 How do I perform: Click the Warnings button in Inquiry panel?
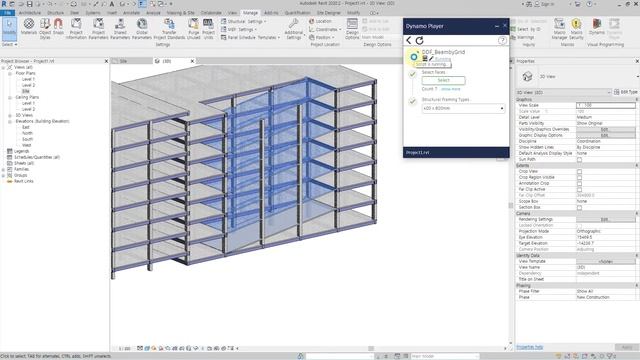click(x=522, y=37)
